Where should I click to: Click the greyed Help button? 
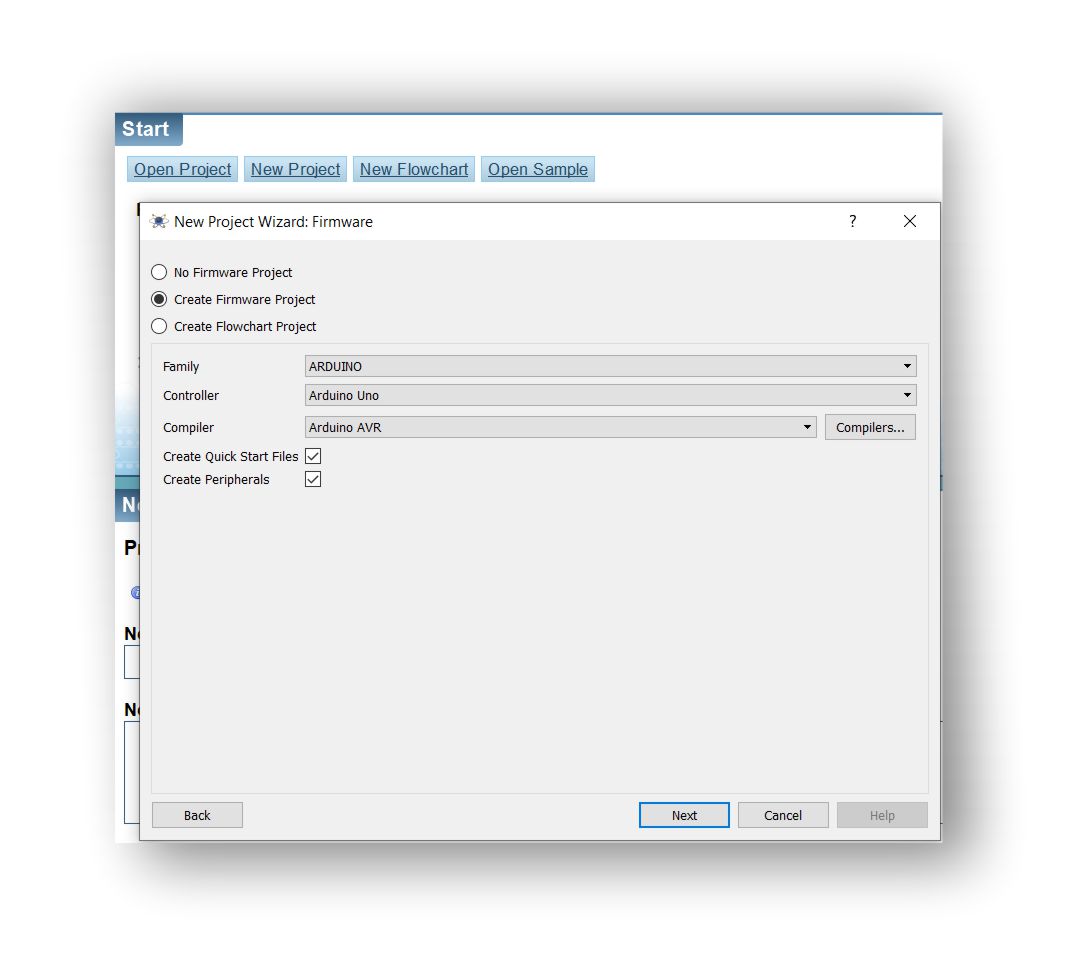[x=882, y=815]
